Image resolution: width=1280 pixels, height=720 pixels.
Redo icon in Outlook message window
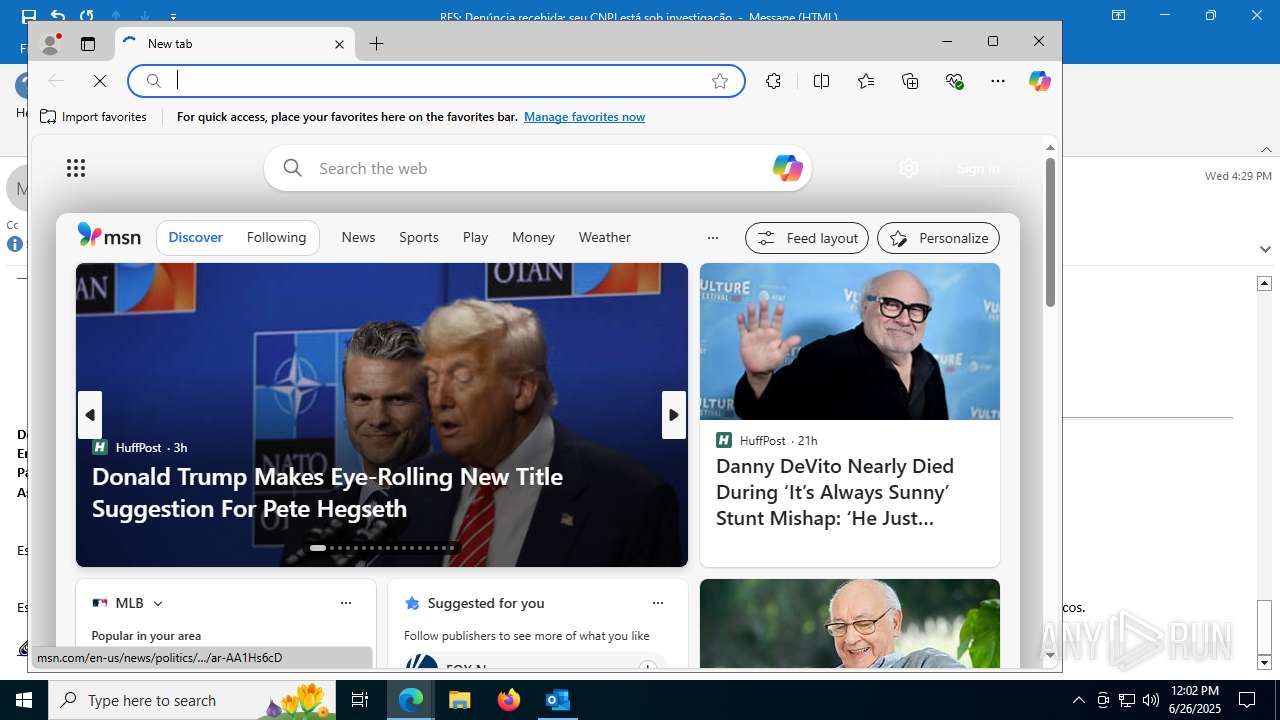87,15
